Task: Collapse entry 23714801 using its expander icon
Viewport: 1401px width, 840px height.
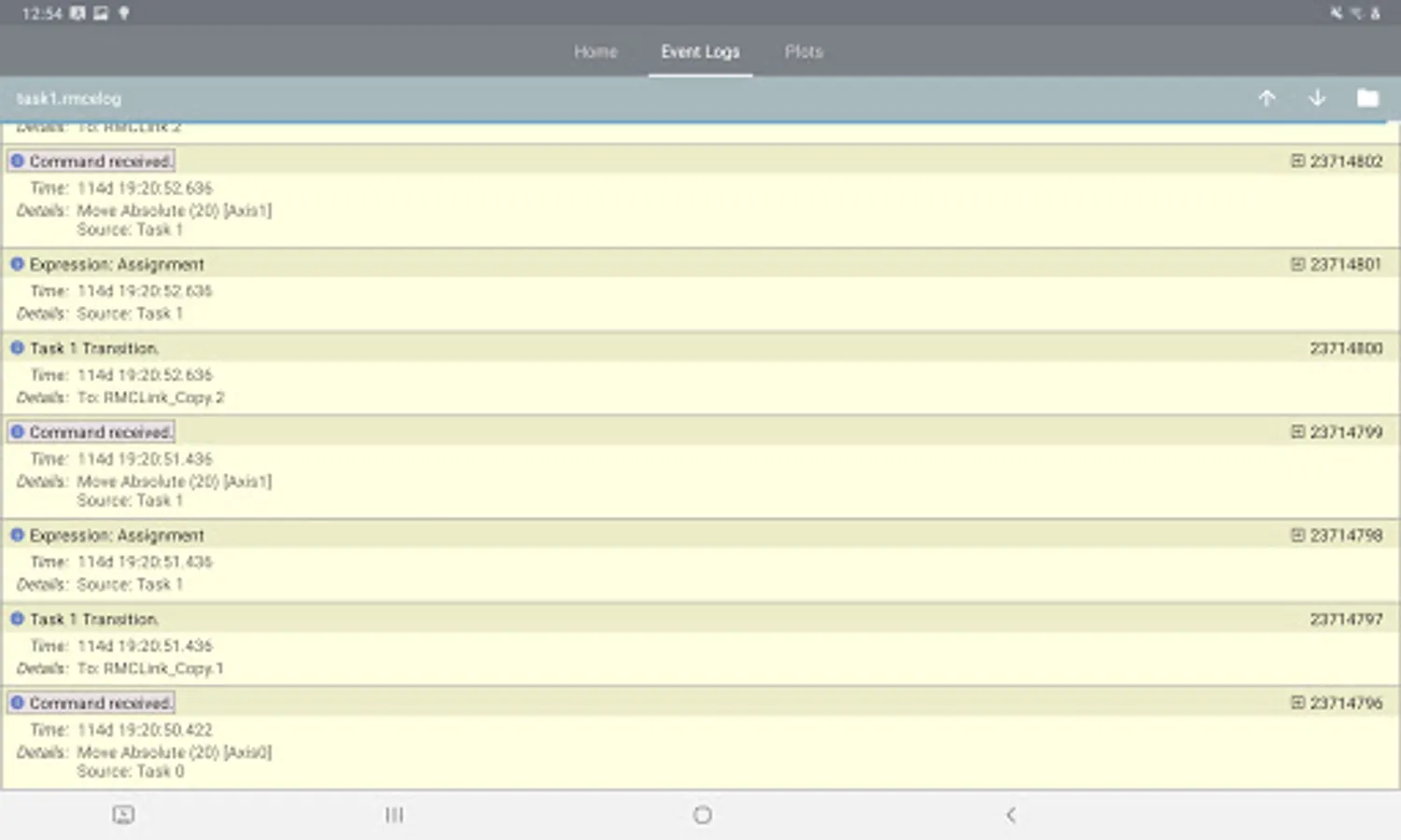Action: pos(1297,264)
